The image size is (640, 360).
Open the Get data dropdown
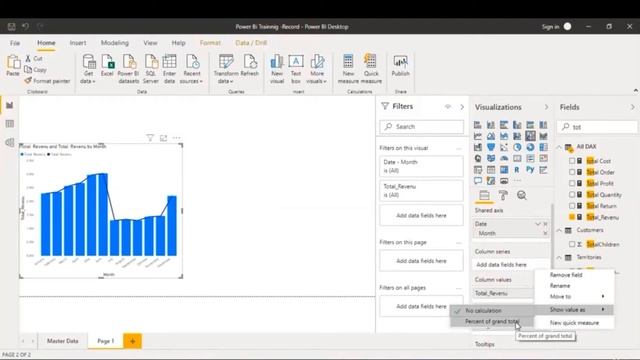[88, 77]
